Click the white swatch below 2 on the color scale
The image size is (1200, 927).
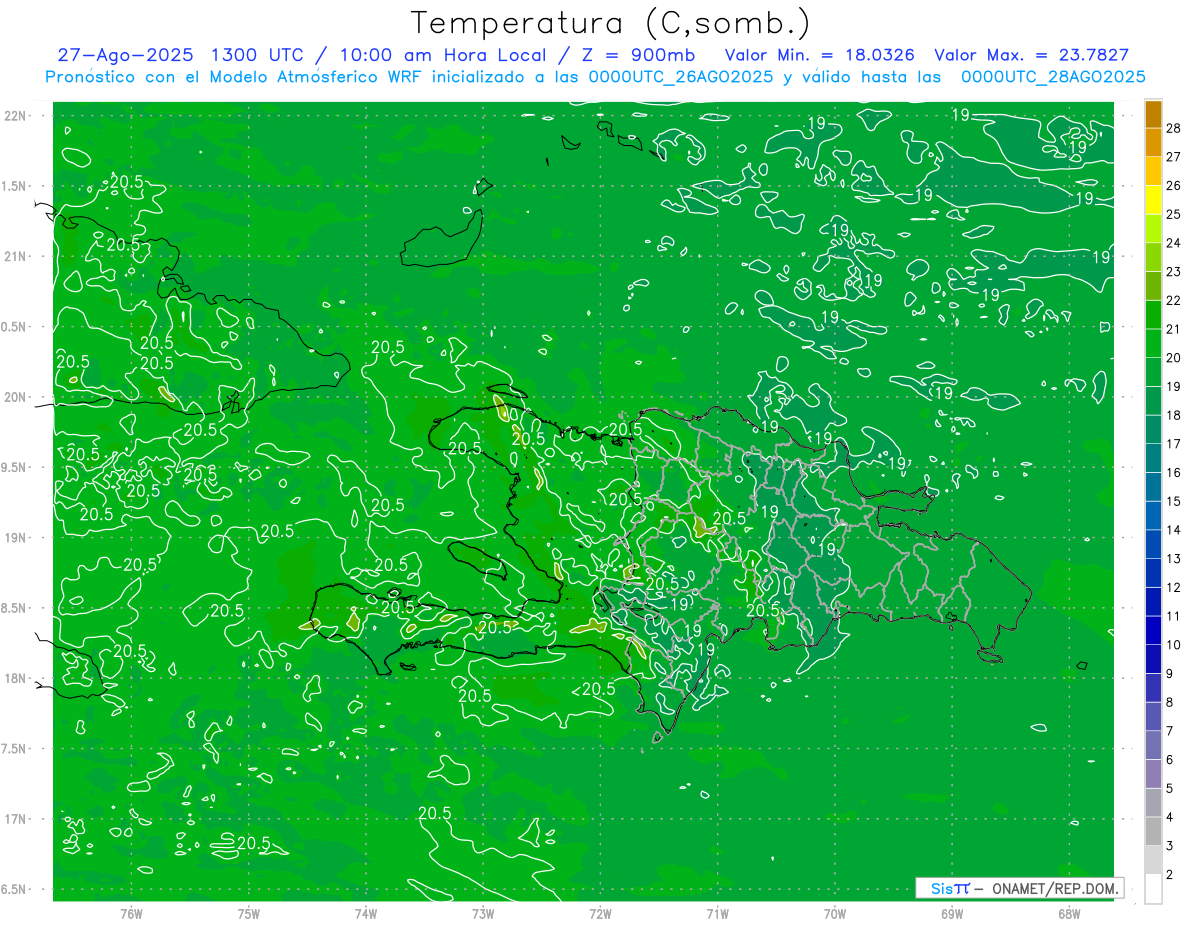(1154, 889)
